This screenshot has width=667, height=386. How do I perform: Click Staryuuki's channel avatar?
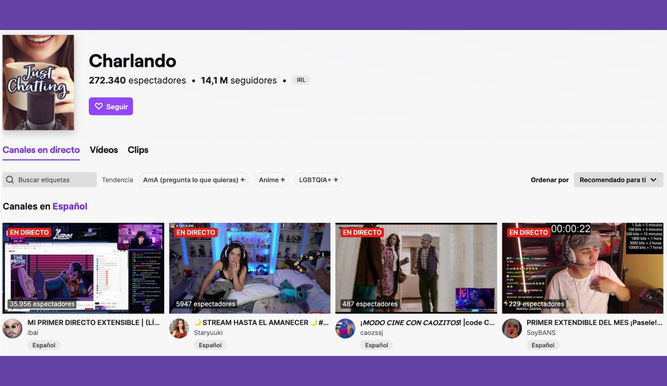click(179, 329)
